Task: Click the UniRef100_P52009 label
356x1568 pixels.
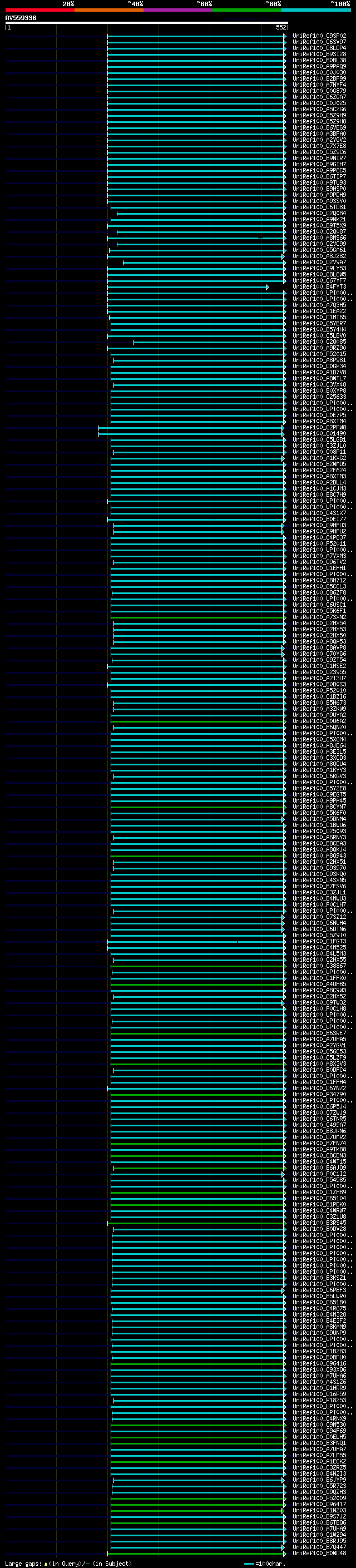Action: [319, 1498]
